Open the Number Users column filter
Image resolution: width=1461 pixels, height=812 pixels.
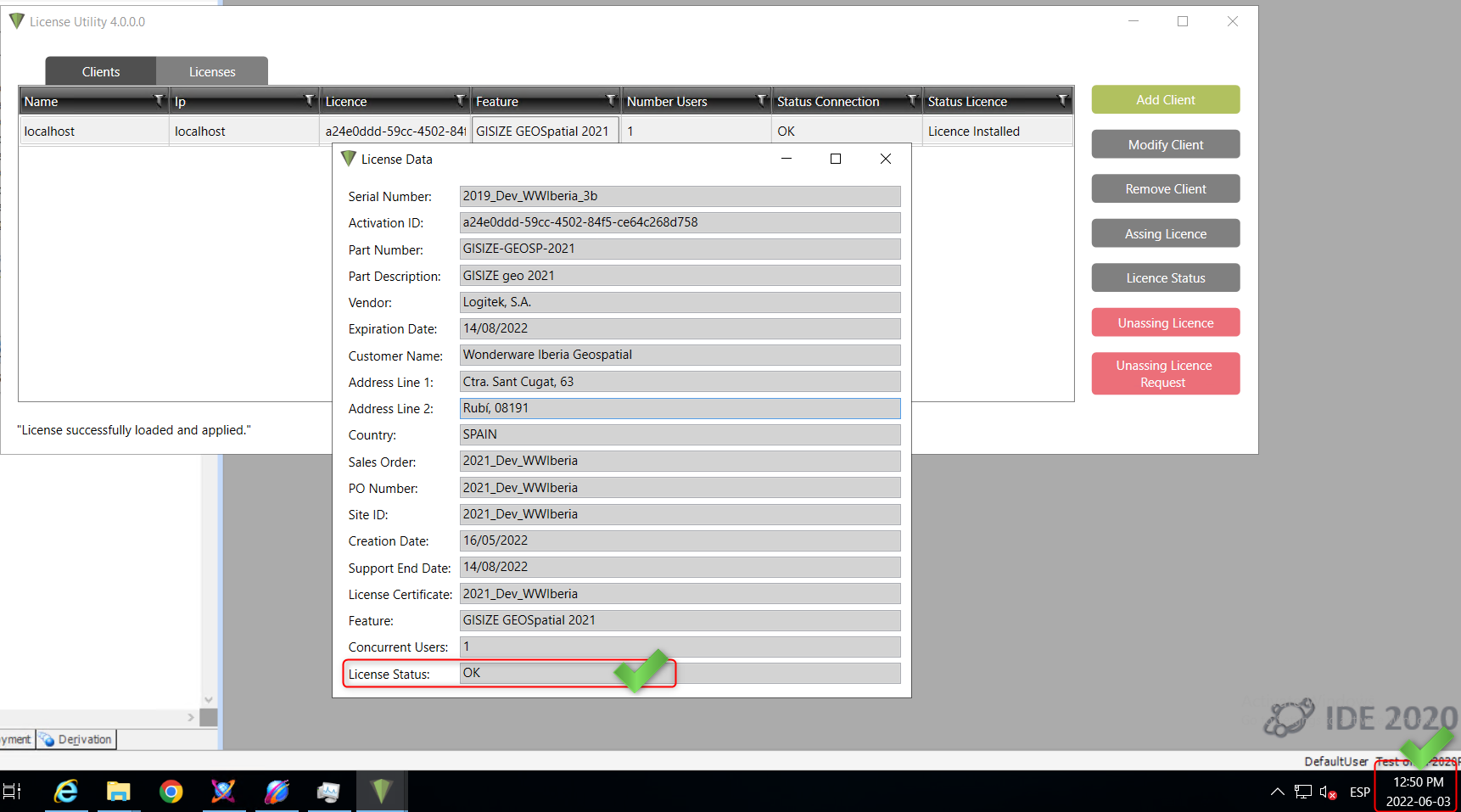point(762,100)
